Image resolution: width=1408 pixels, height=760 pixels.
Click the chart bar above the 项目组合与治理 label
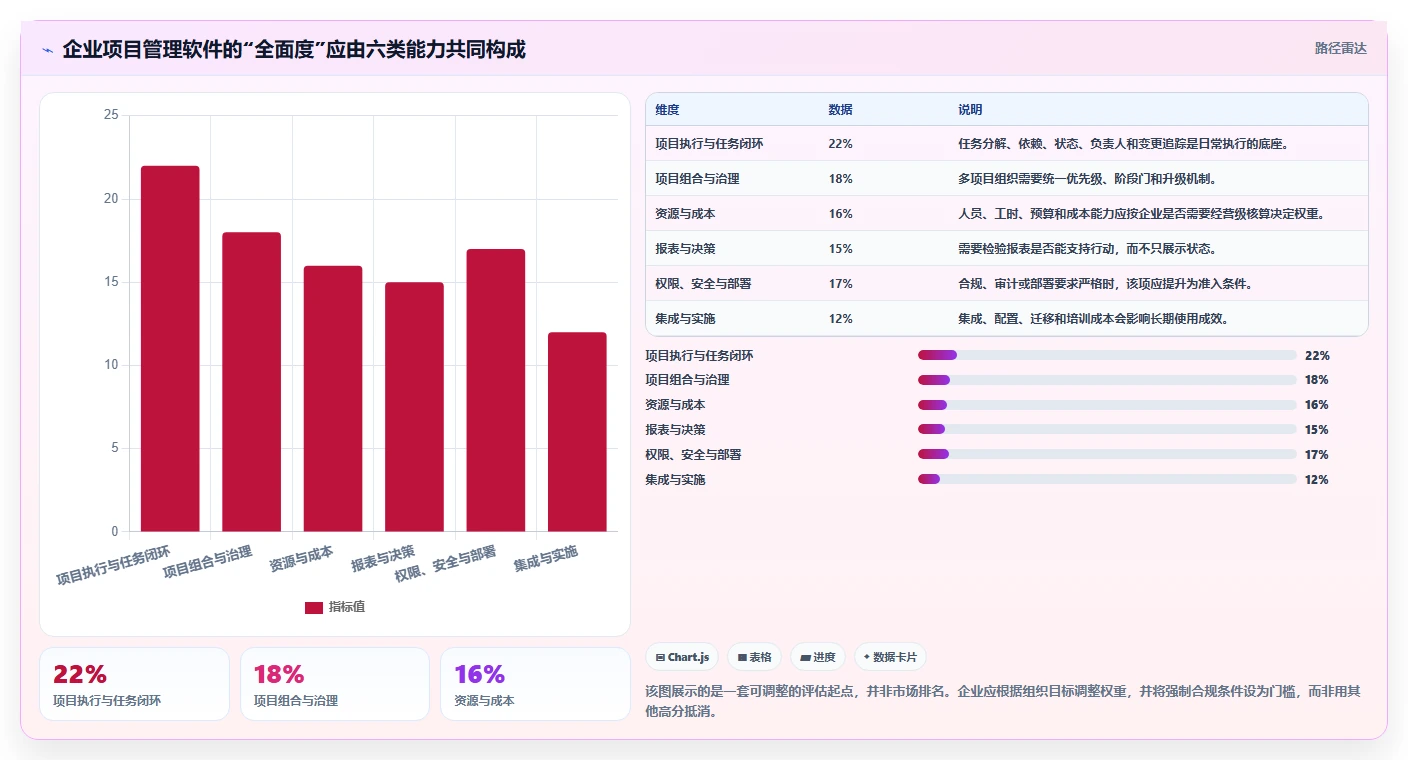coord(251,382)
